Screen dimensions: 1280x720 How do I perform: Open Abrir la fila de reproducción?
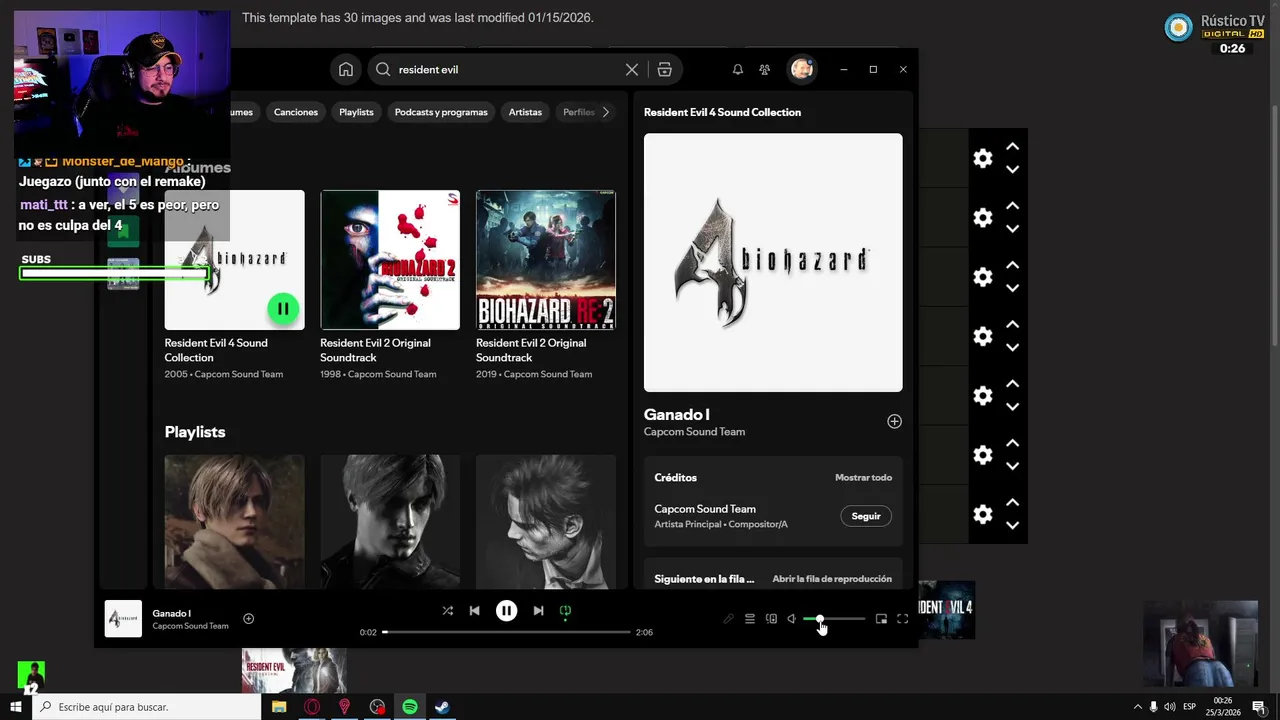tap(832, 579)
